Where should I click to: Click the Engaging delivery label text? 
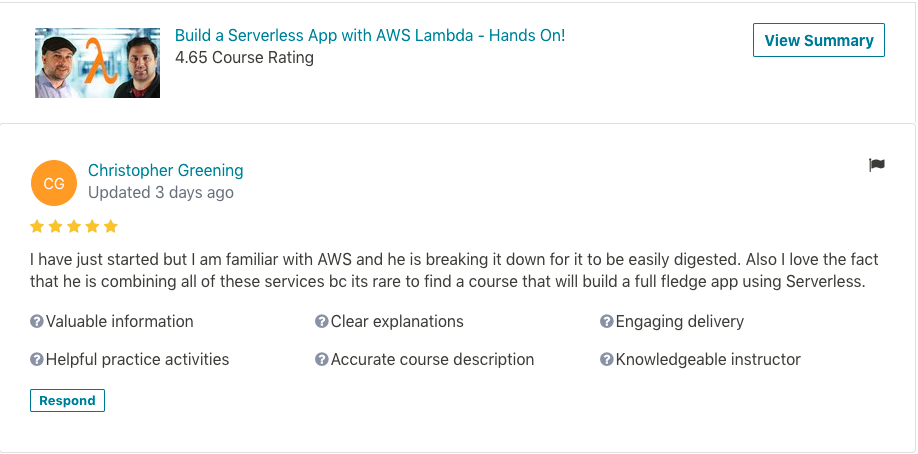(680, 321)
